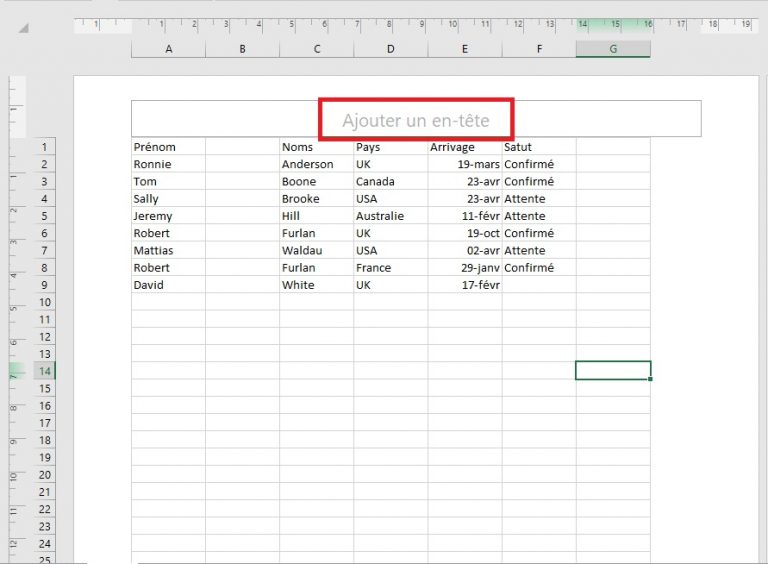768x564 pixels.
Task: Select the cell containing 'France'
Action: [391, 268]
